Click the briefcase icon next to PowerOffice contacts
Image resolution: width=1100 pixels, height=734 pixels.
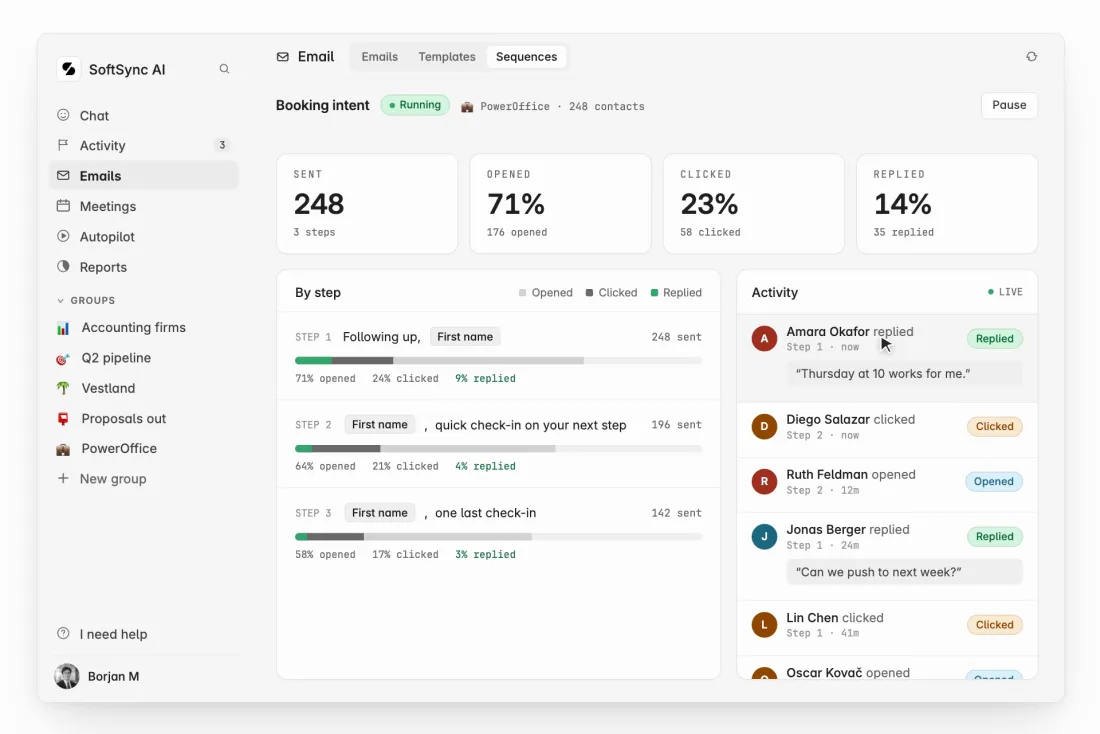pos(467,107)
